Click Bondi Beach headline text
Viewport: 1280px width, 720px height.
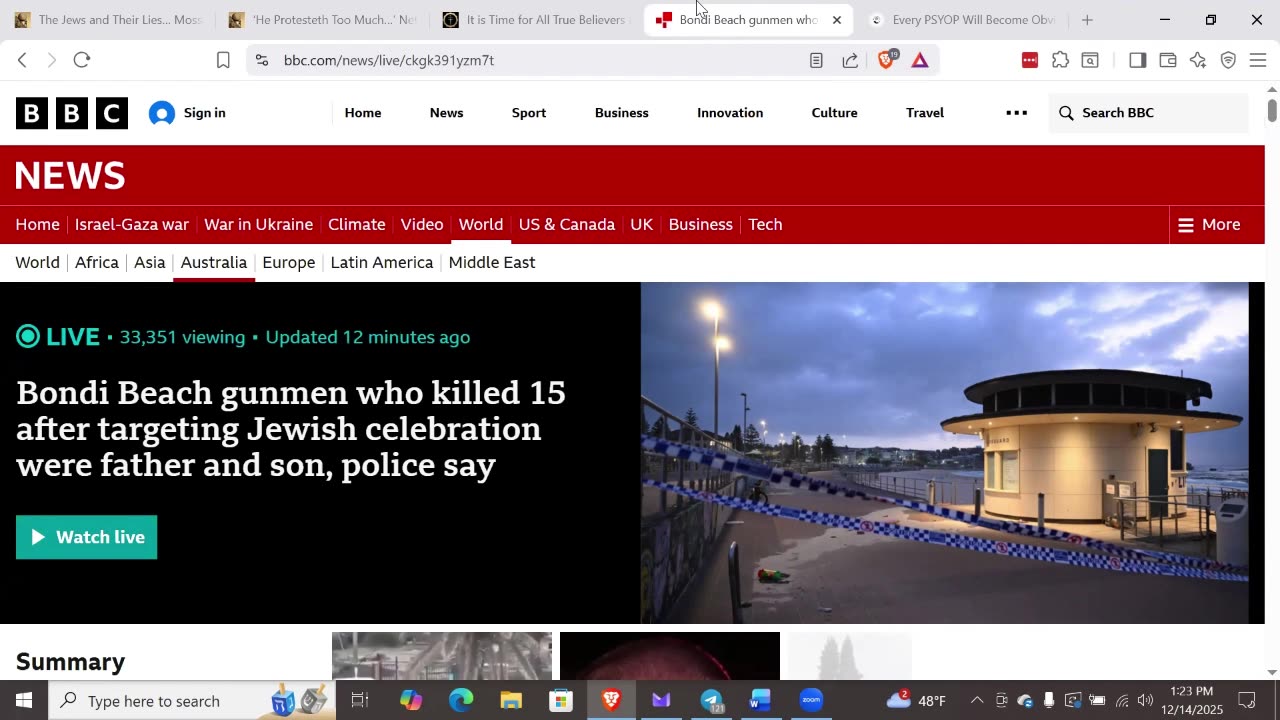pyautogui.click(x=291, y=429)
